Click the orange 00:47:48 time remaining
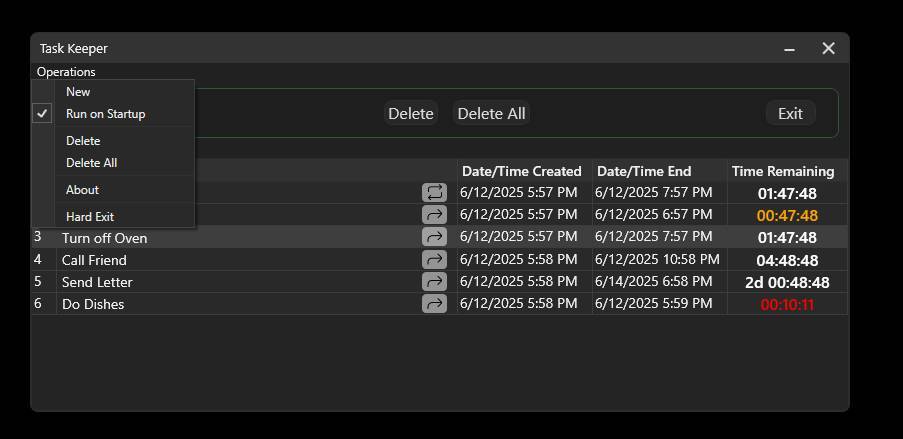903x439 pixels. pyautogui.click(x=787, y=215)
